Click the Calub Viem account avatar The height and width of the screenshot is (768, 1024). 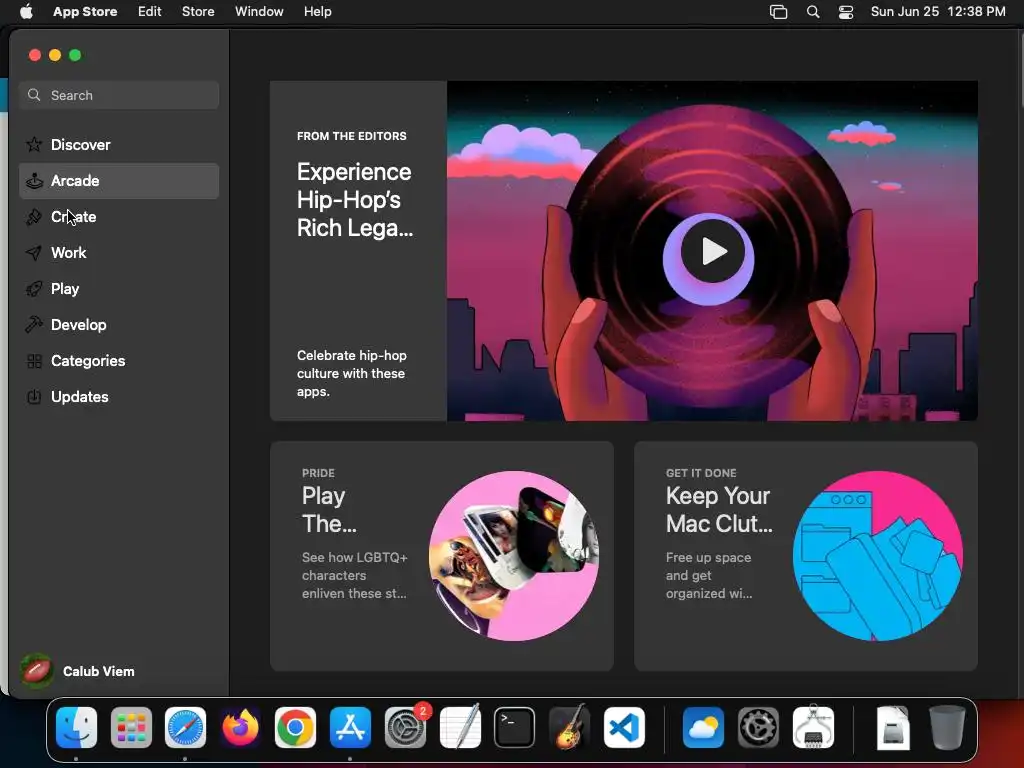[x=37, y=671]
